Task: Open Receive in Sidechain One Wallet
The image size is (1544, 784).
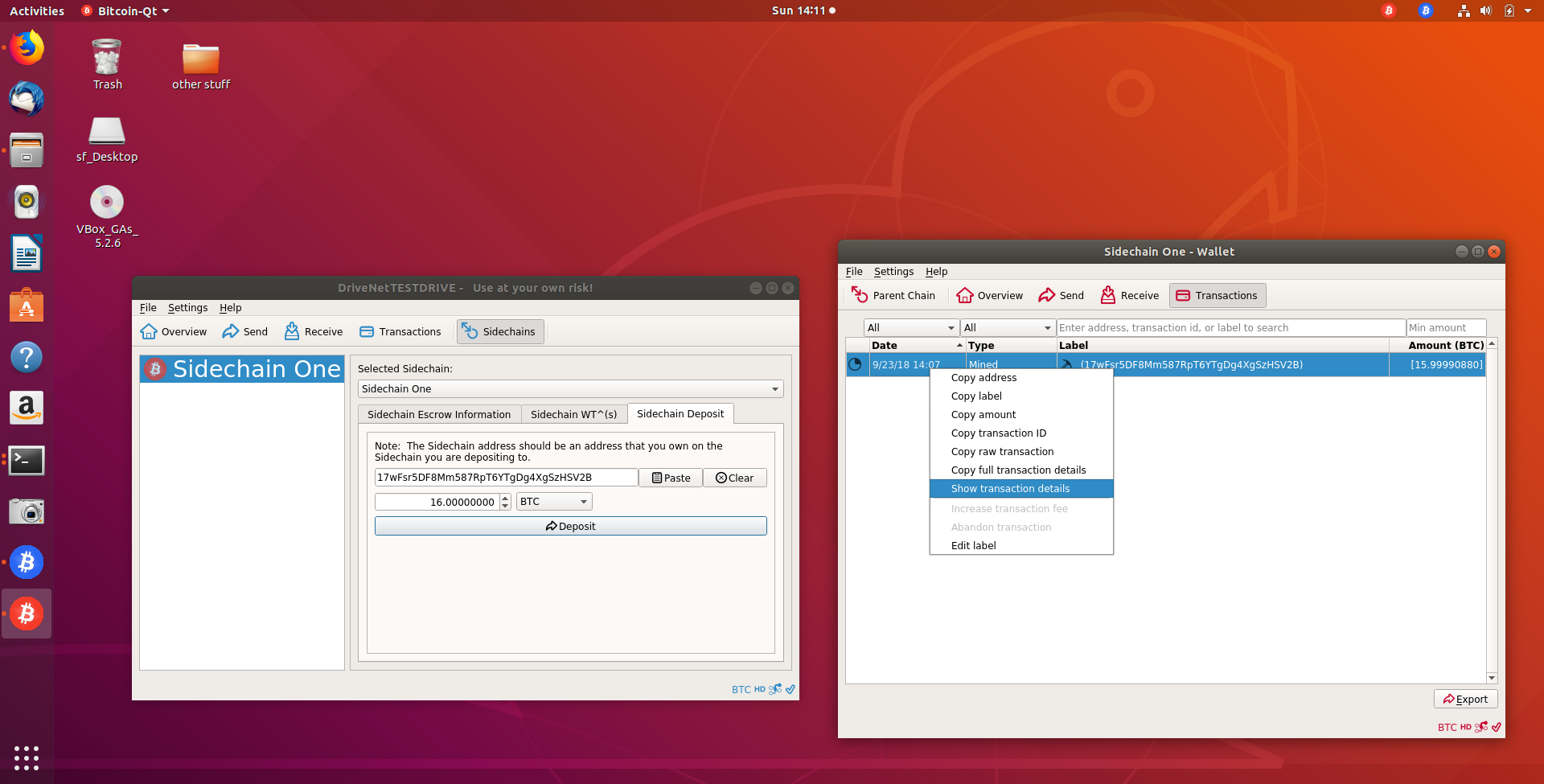Action: point(1130,295)
